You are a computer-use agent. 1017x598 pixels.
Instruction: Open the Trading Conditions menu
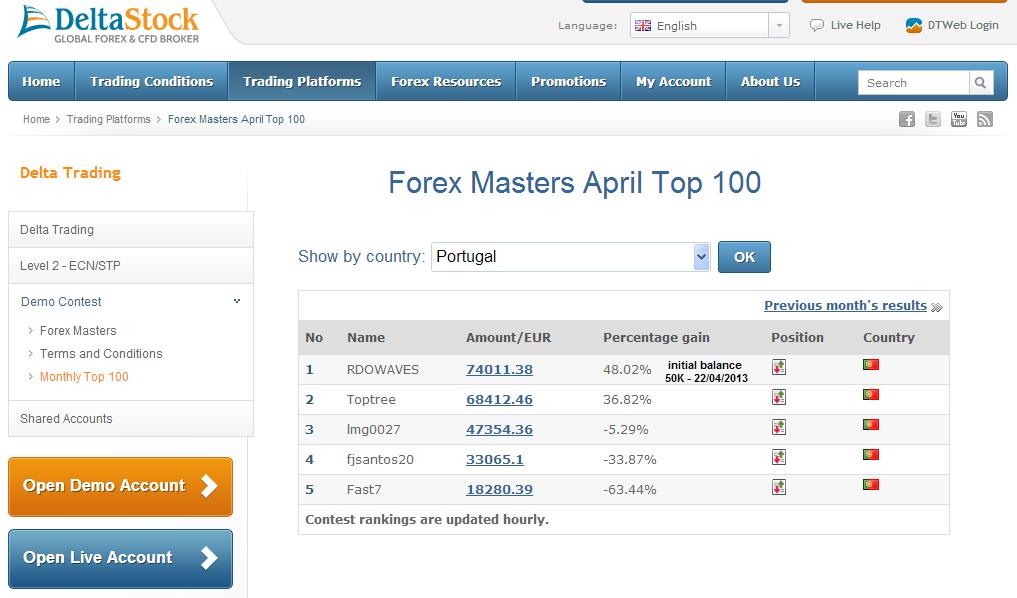151,81
